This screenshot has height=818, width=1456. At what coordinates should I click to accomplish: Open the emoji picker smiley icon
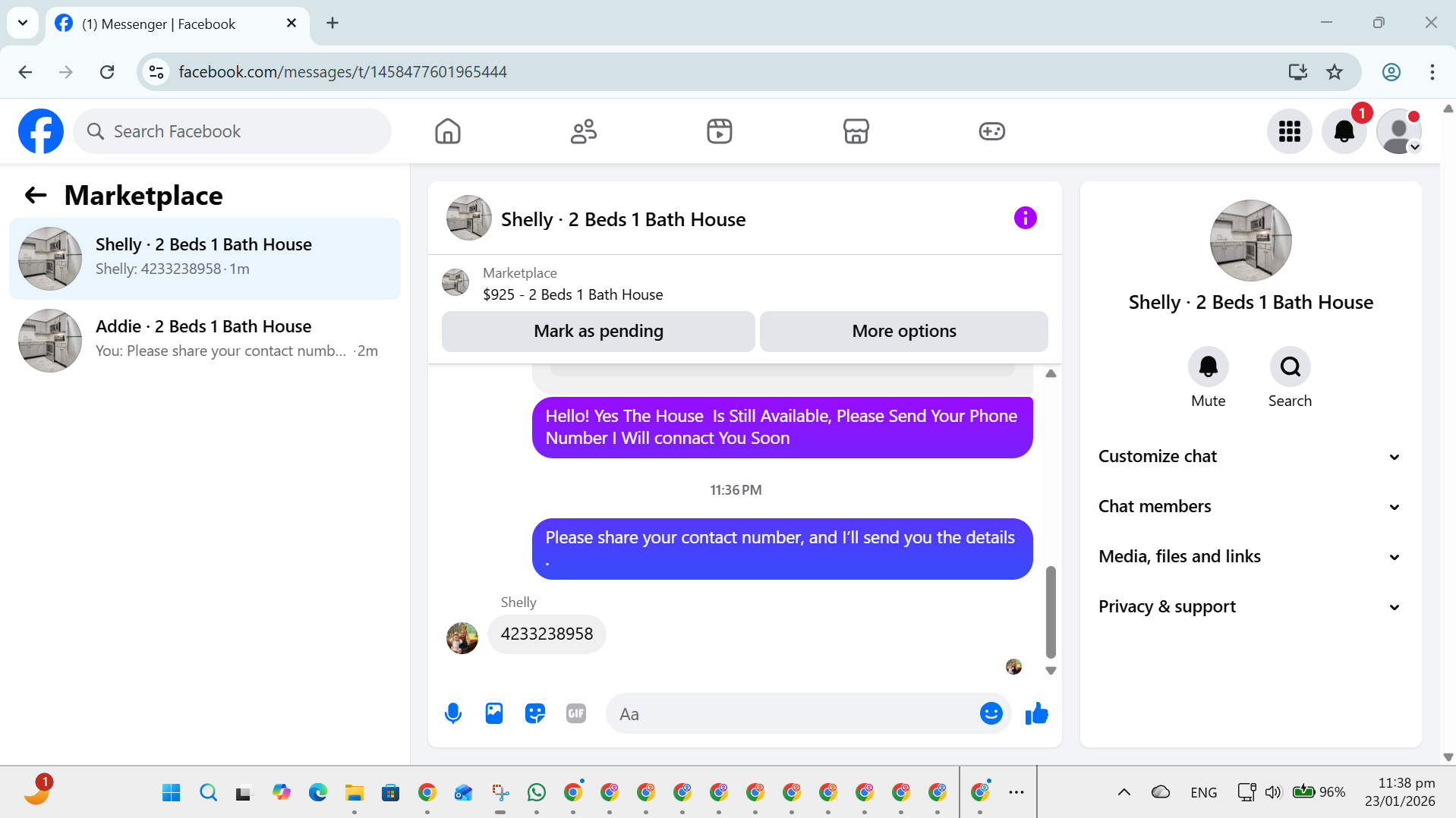[991, 713]
